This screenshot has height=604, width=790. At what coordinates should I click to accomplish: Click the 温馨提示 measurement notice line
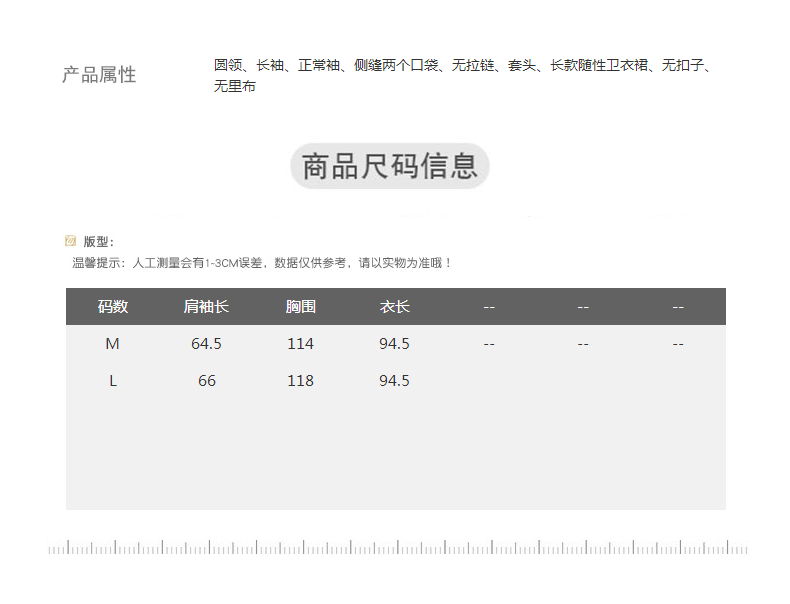pyautogui.click(x=262, y=262)
